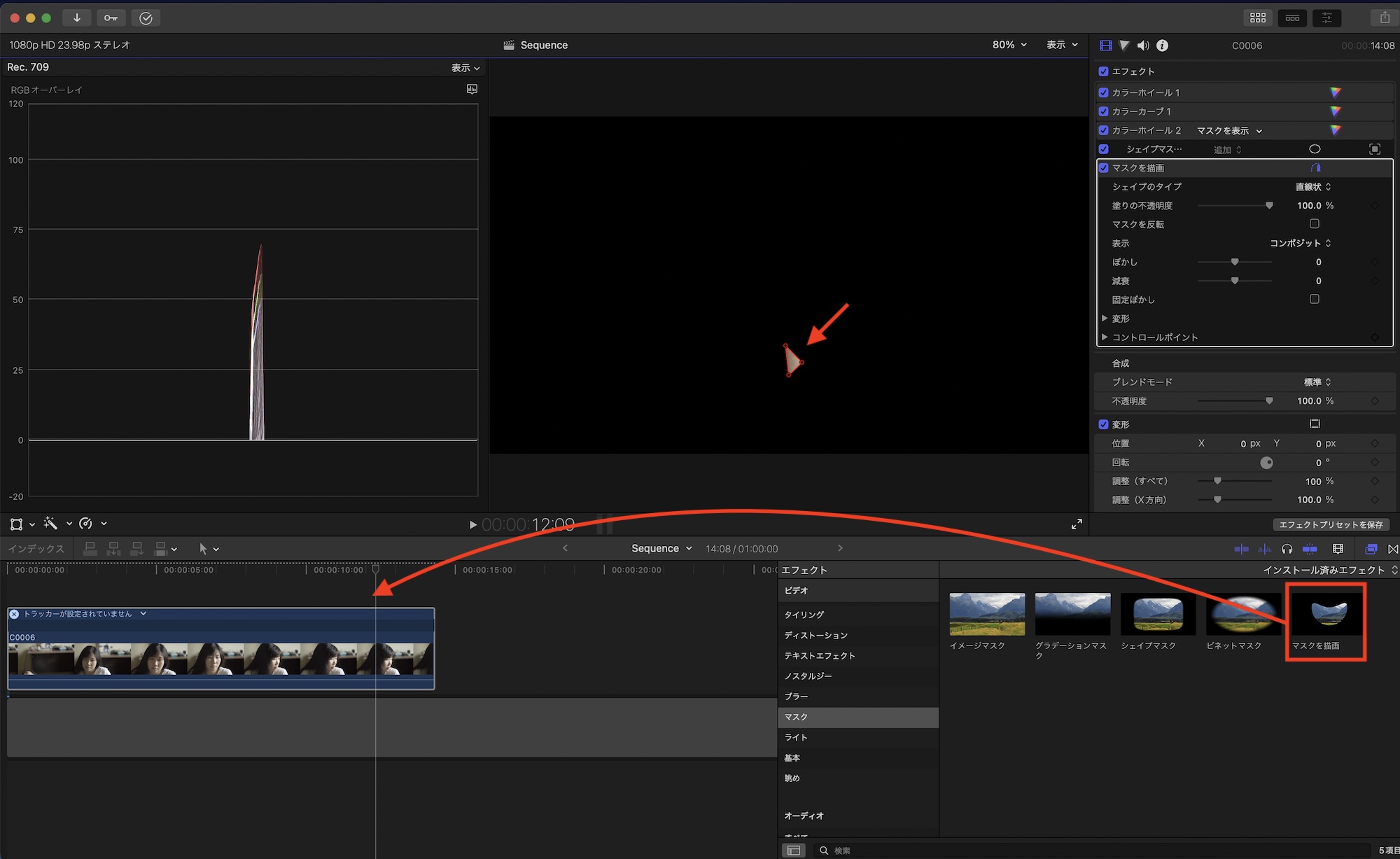Open the color inspector triangle icon
Screen dimensions: 1400x859
pyautogui.click(x=1124, y=46)
